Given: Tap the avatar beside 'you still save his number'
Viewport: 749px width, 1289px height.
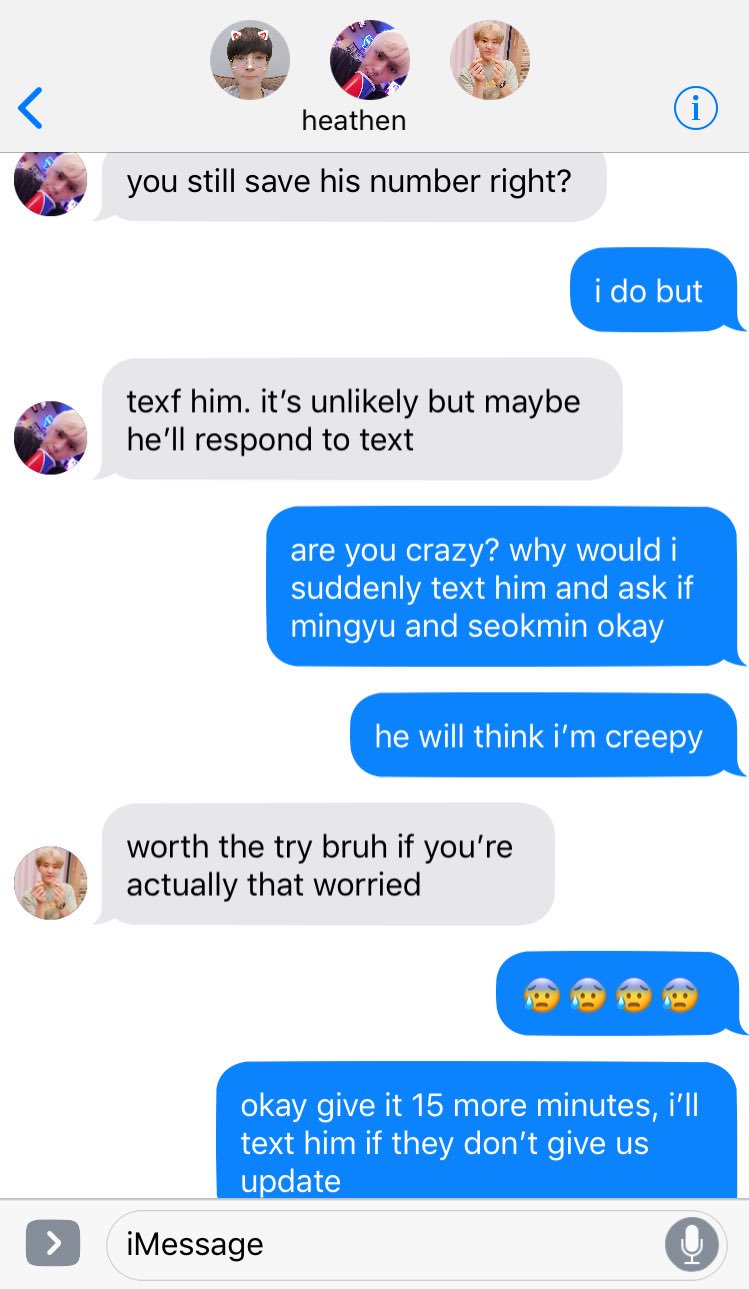Looking at the screenshot, I should point(51,183).
